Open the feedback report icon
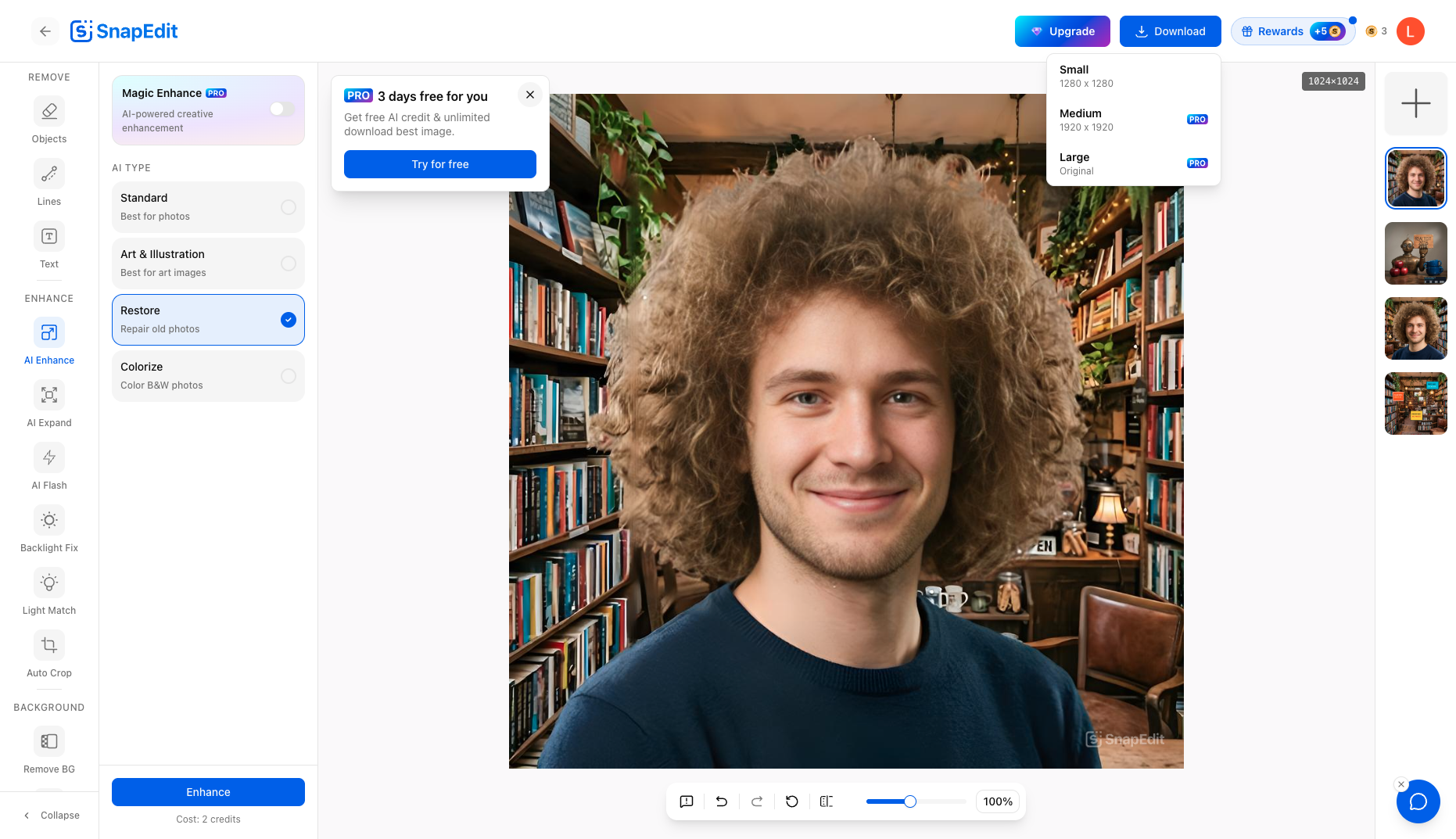Image resolution: width=1456 pixels, height=839 pixels. click(x=687, y=801)
